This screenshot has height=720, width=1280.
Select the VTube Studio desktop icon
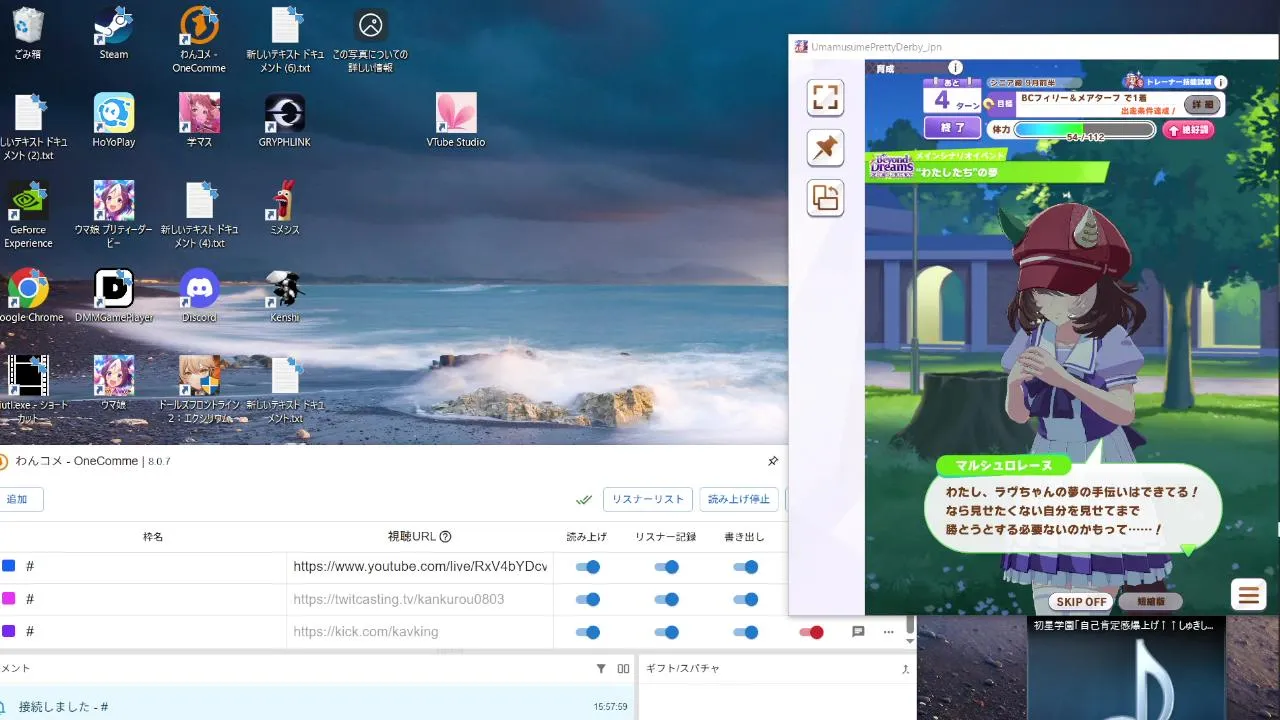(x=456, y=121)
